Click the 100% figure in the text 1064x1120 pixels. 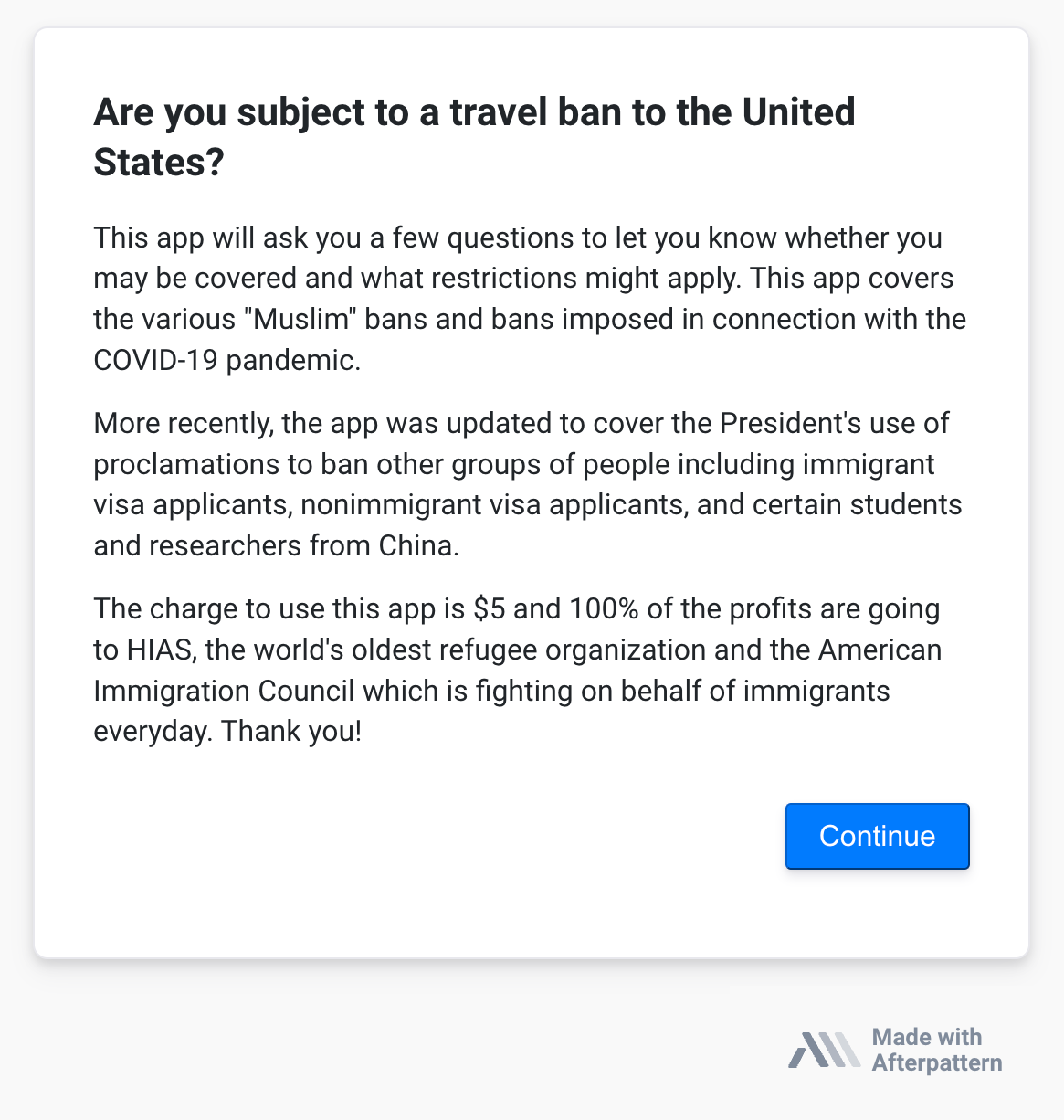(x=604, y=608)
